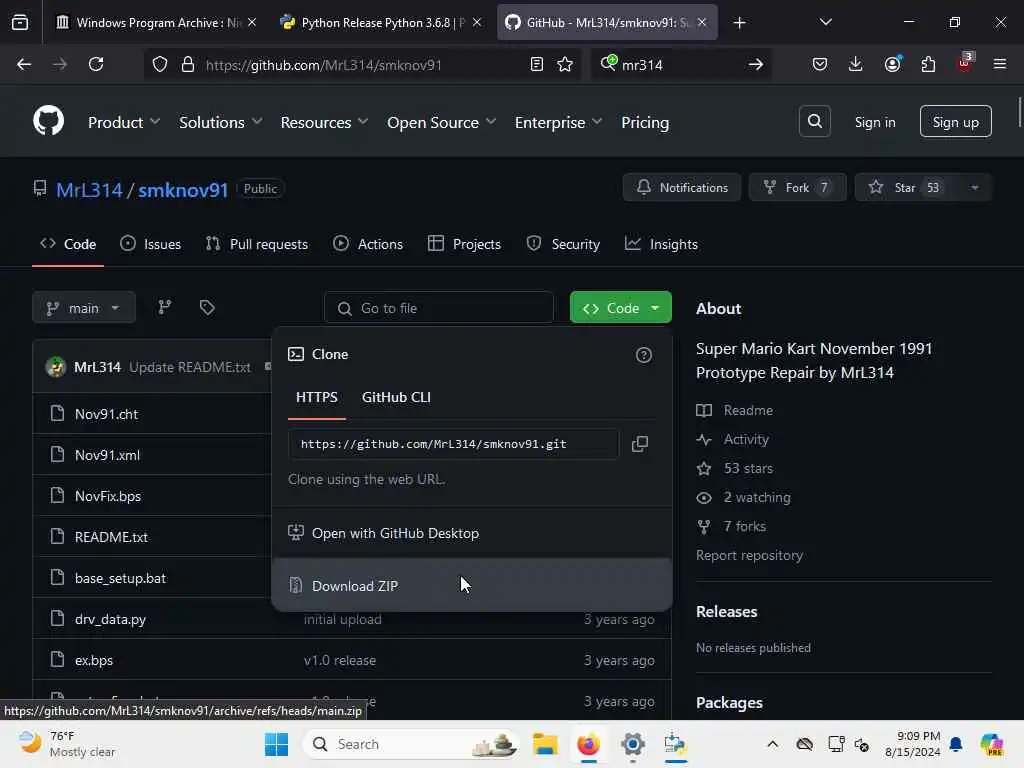This screenshot has width=1024, height=768.
Task: Open the Insights tab
Action: point(661,244)
